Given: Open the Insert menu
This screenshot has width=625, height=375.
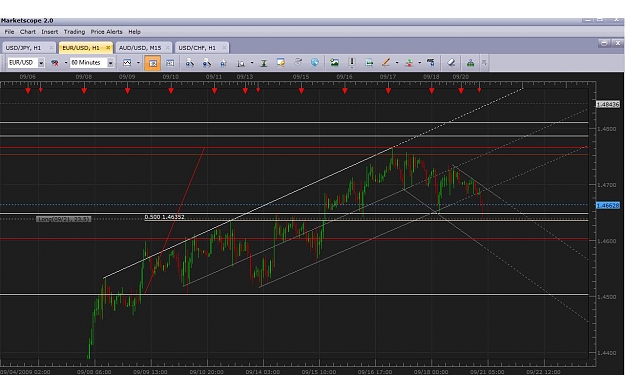Looking at the screenshot, I should 49,32.
